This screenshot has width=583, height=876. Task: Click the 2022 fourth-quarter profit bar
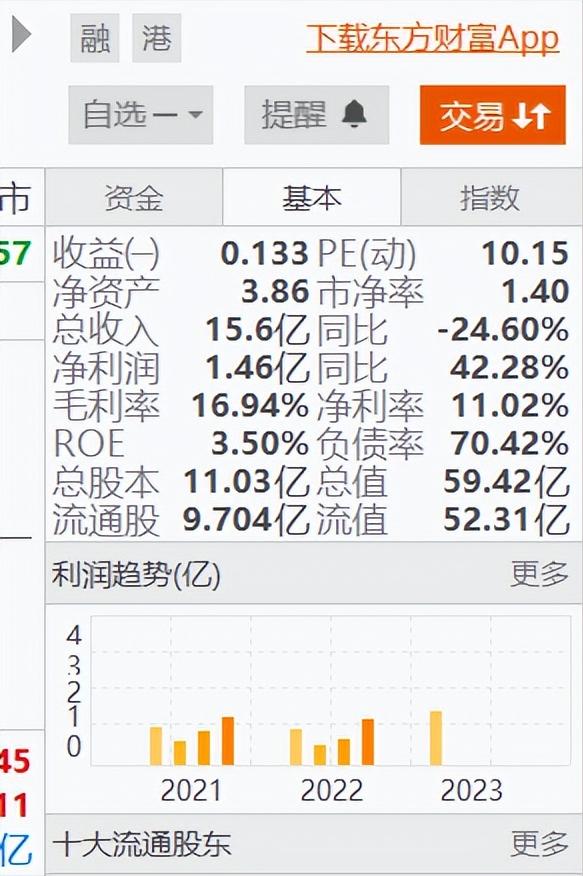click(x=367, y=742)
